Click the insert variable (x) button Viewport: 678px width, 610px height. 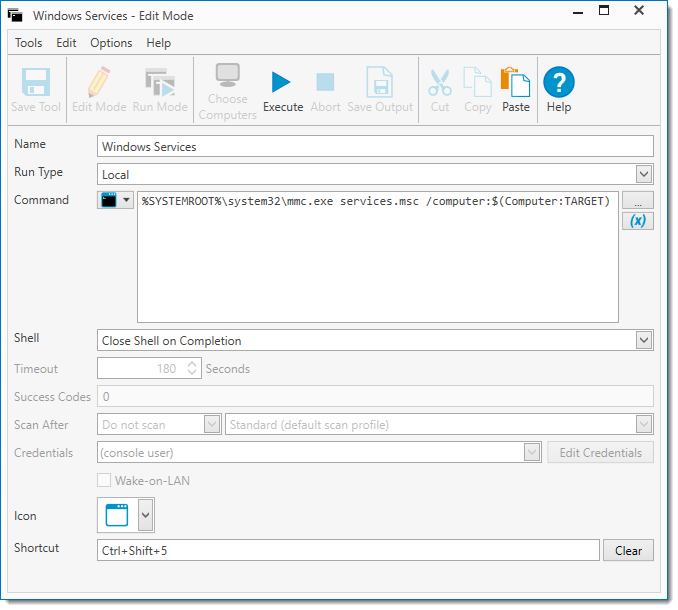click(638, 221)
